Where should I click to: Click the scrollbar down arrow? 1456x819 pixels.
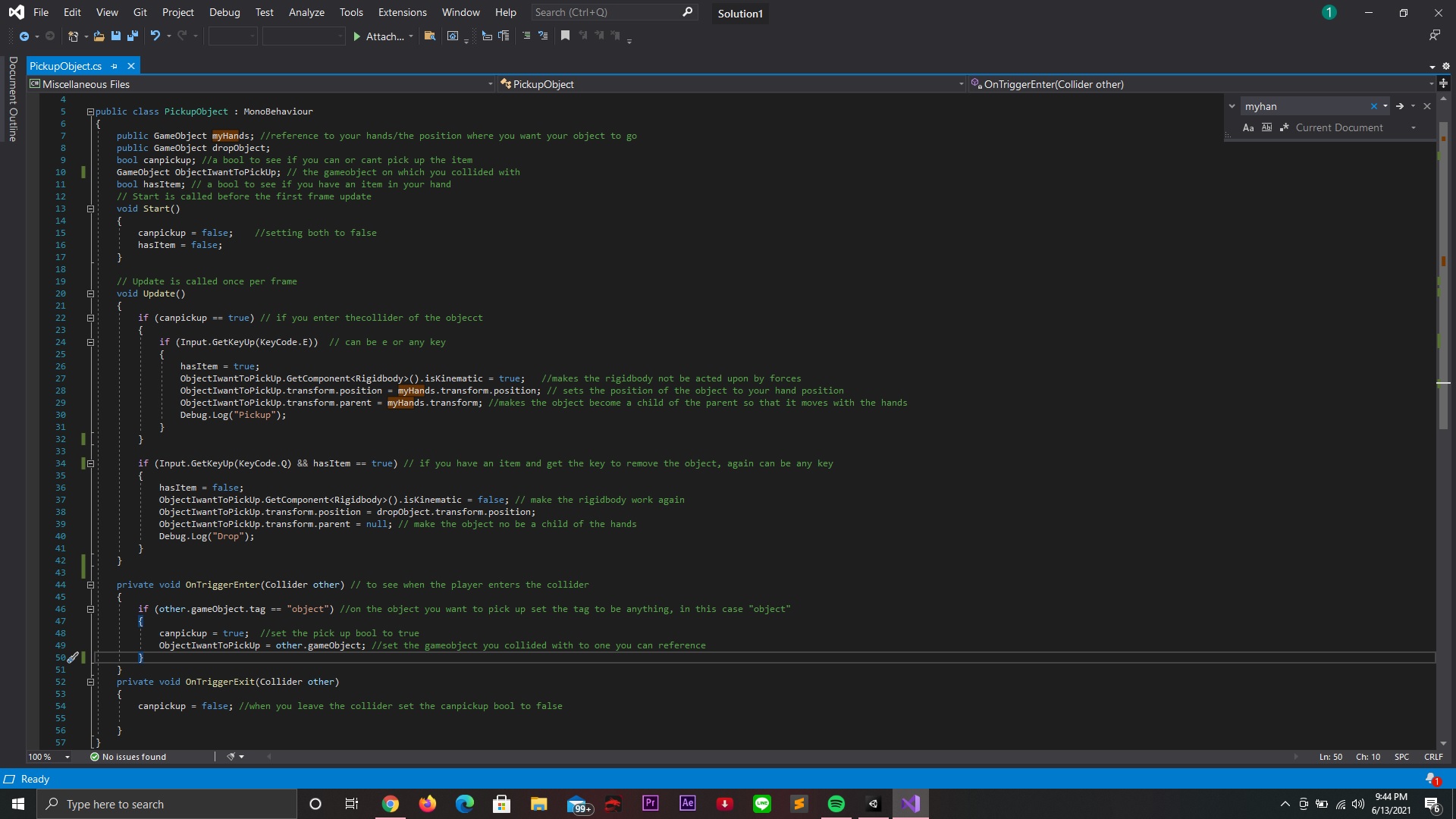coord(1443,743)
